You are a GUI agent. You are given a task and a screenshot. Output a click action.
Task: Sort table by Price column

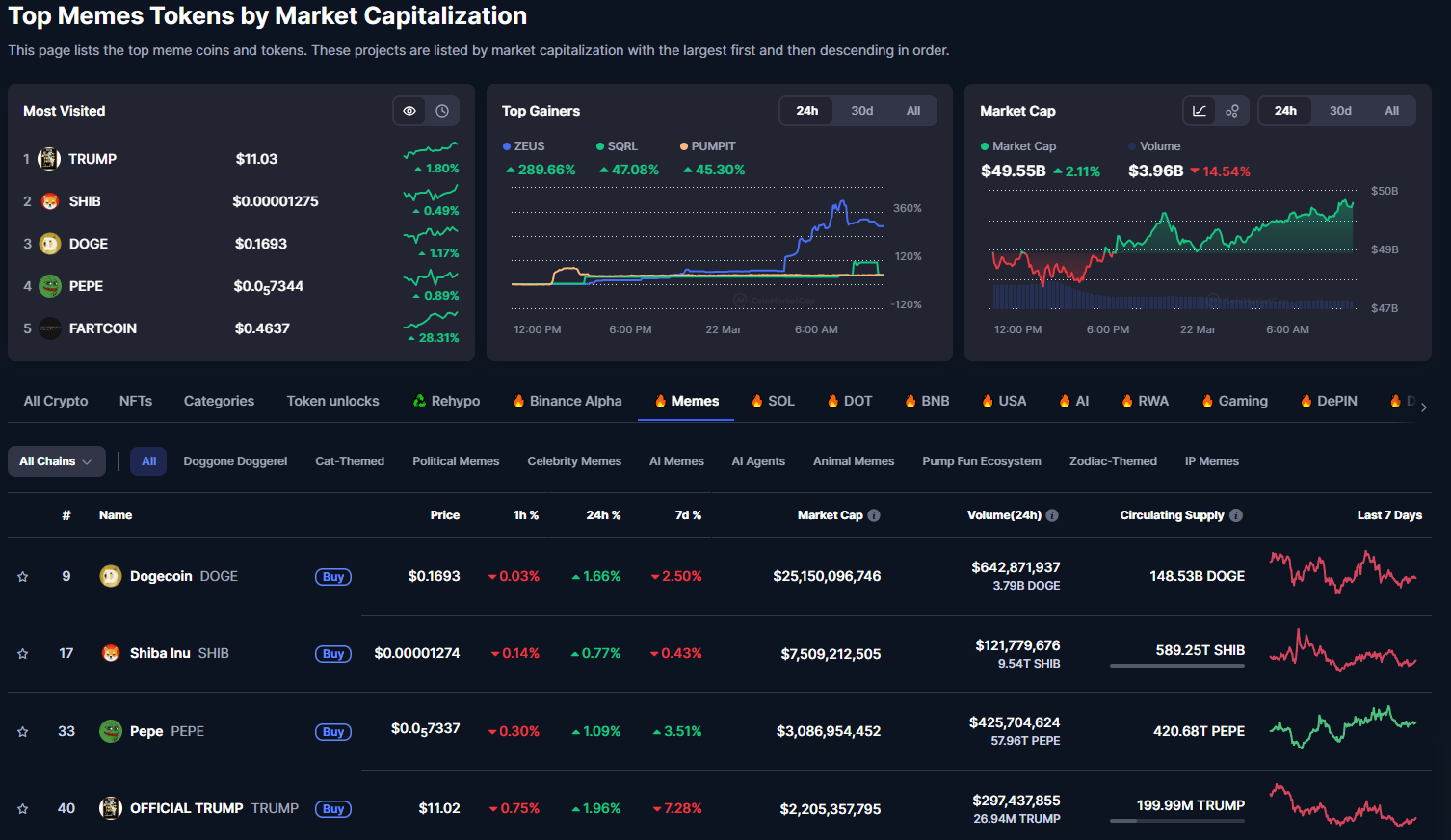444,515
